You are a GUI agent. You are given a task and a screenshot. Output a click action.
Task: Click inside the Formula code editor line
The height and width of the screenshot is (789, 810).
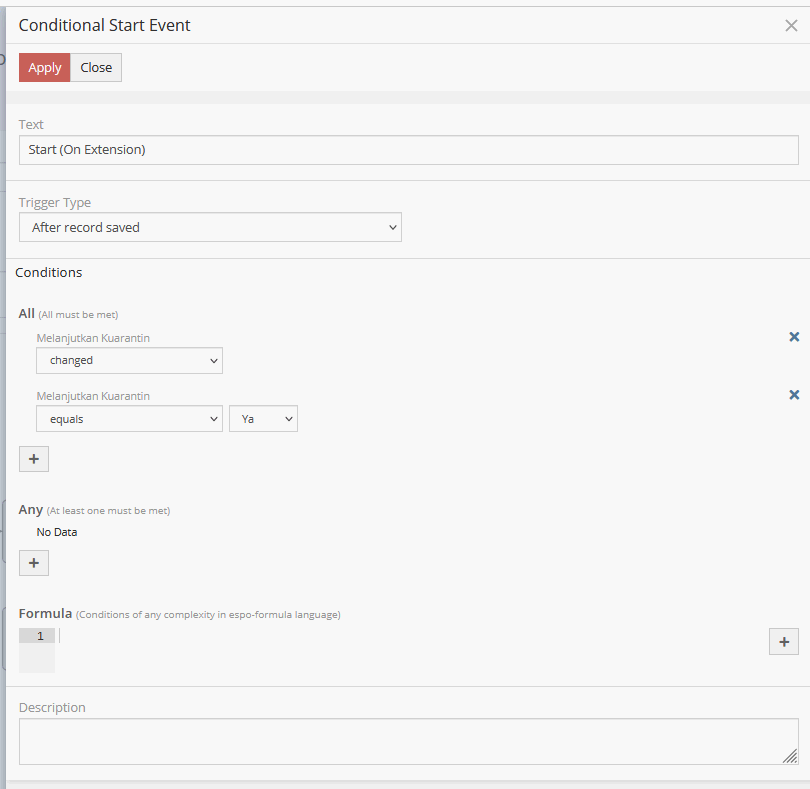coord(400,636)
